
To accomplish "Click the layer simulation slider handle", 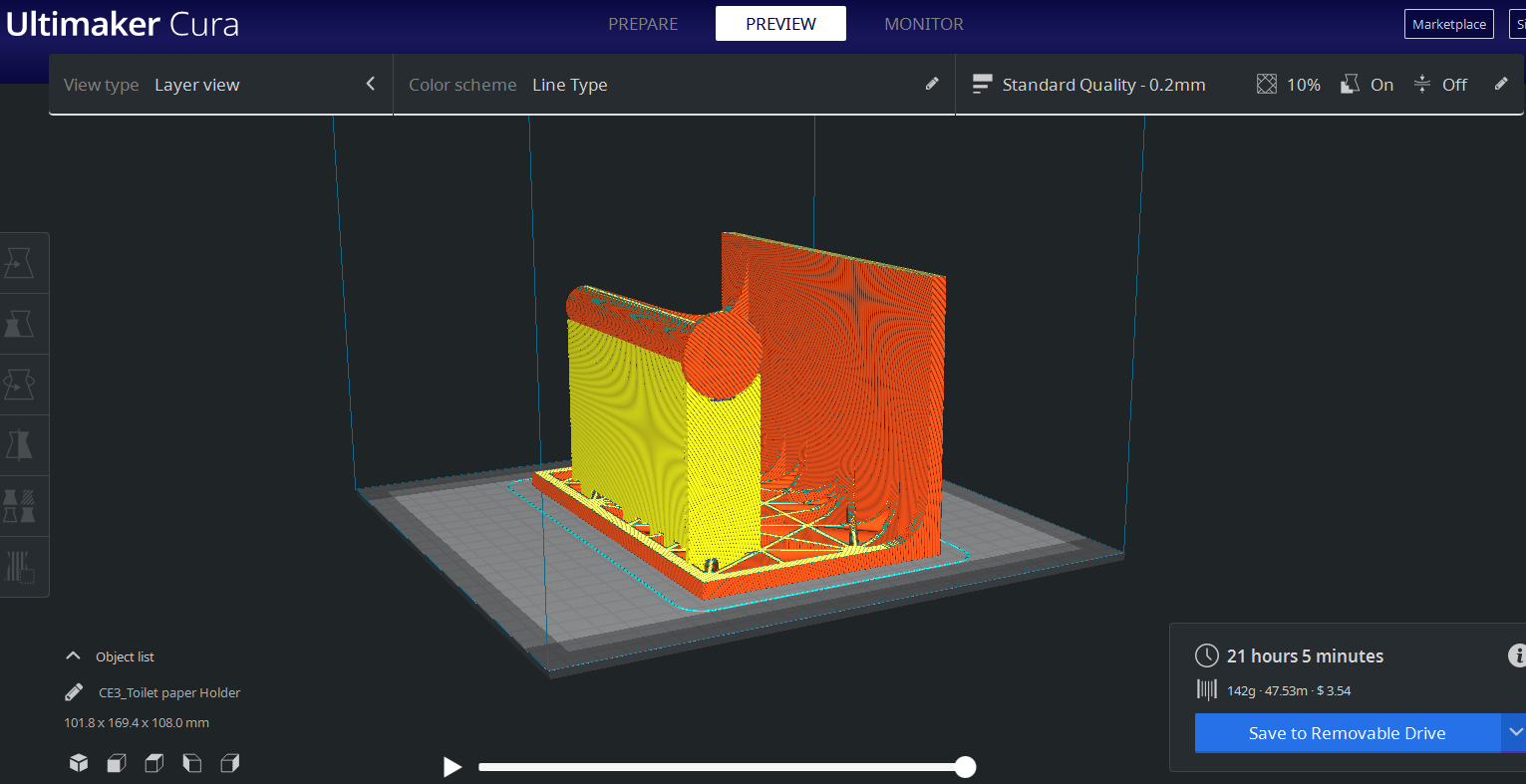I will pyautogui.click(x=965, y=766).
